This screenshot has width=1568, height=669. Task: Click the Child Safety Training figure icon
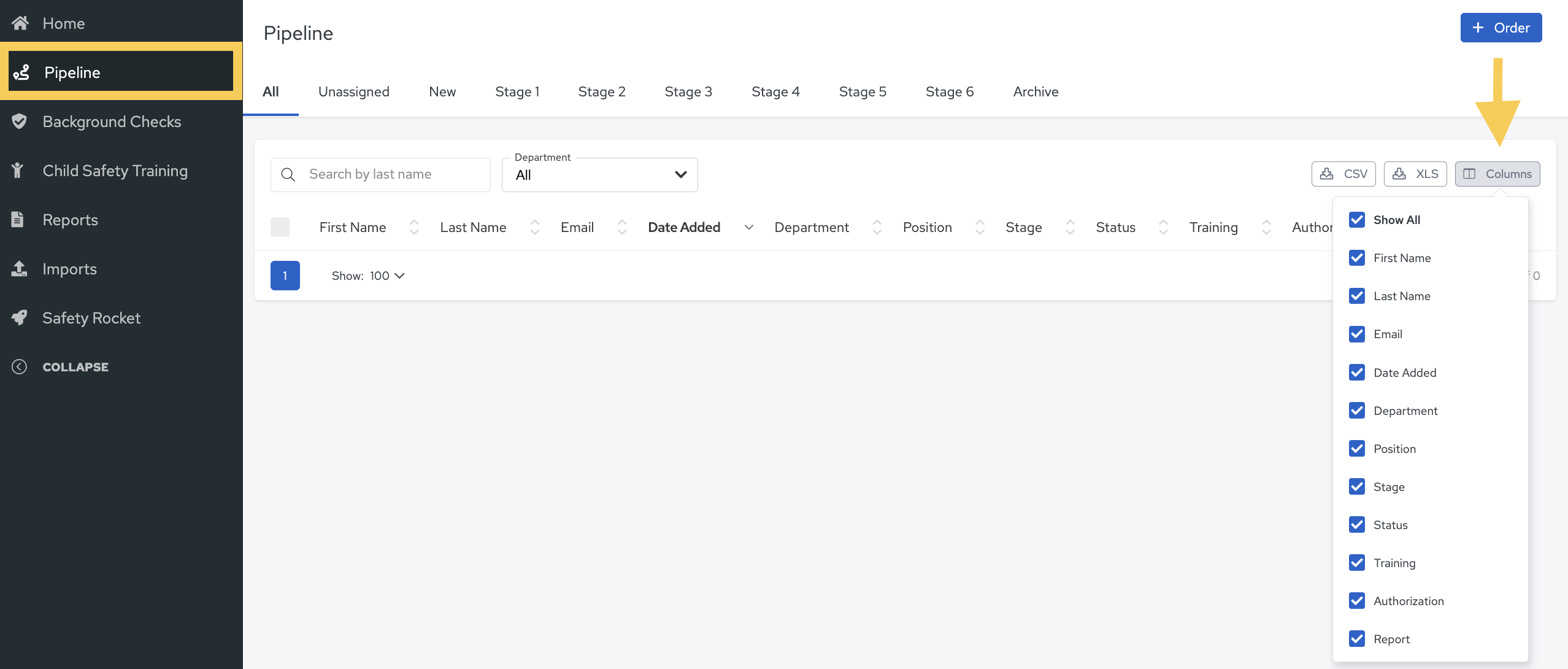pos(18,171)
